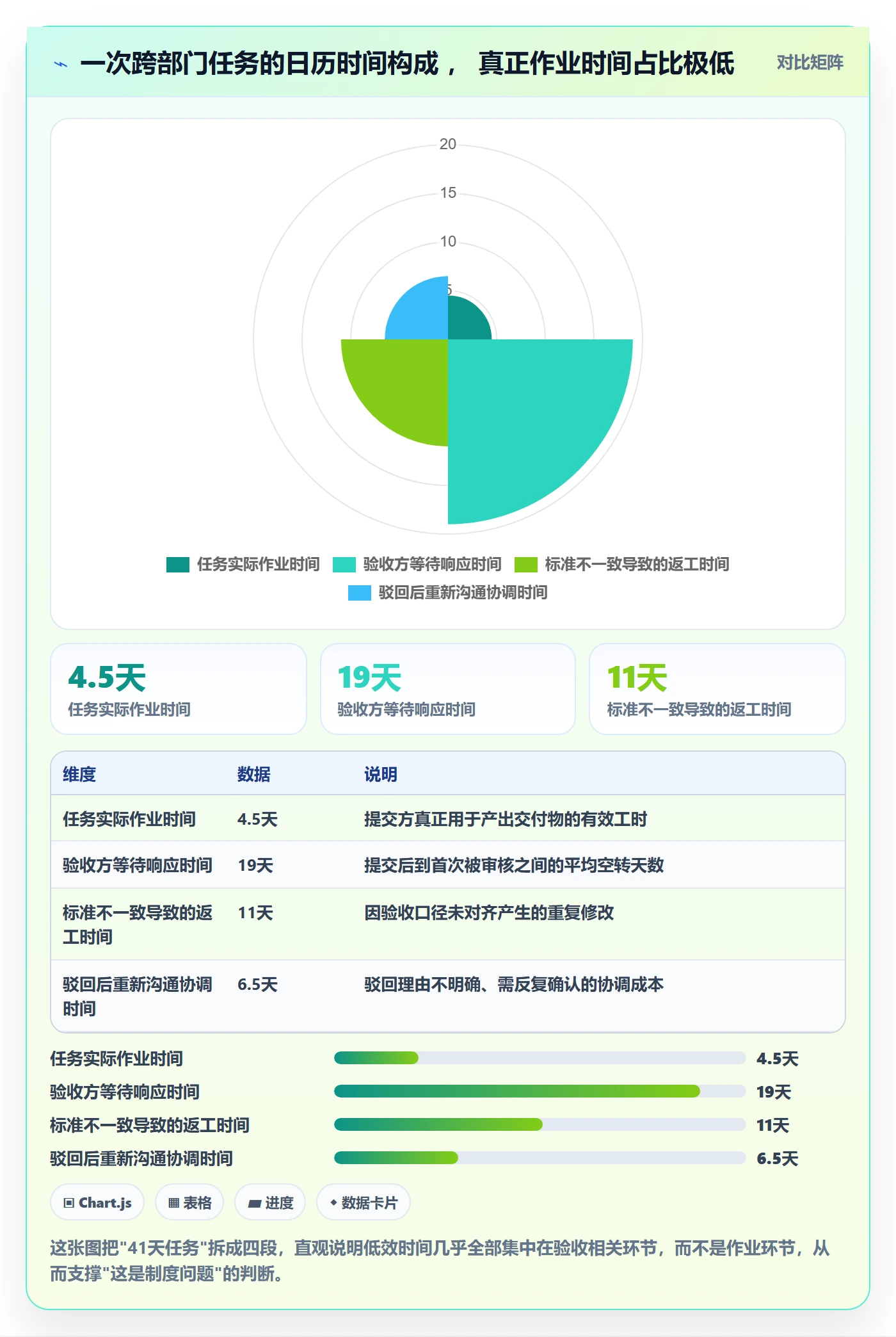Screen dimensions: 896x1337
Task: Click the 说明 column header
Action: 381,774
